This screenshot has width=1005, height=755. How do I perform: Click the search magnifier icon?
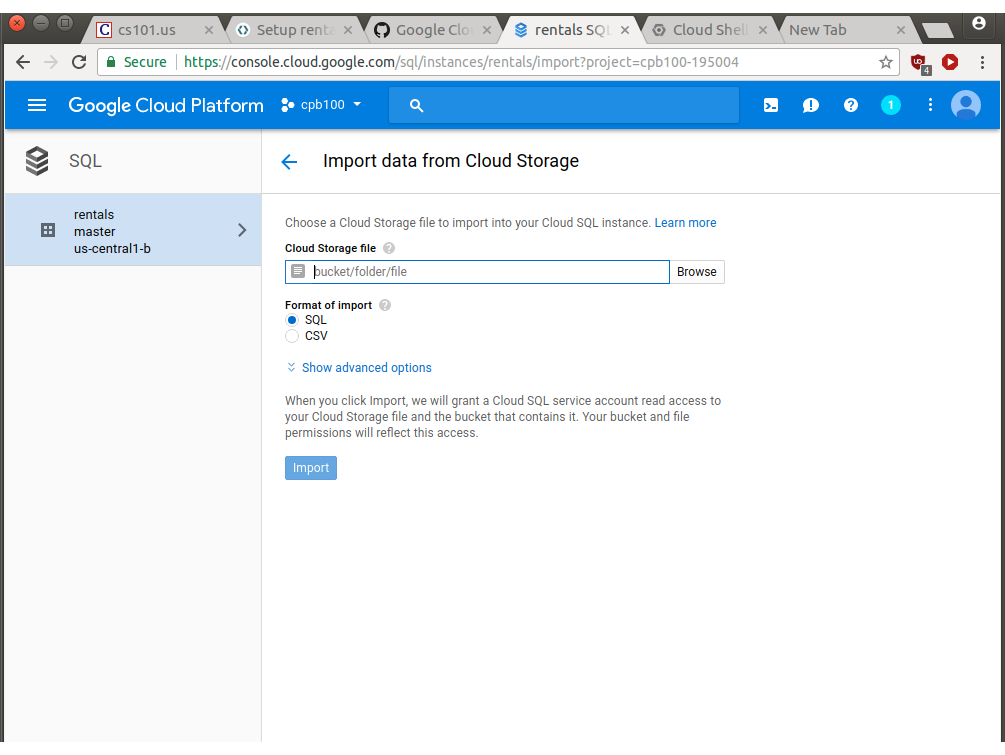click(x=416, y=106)
